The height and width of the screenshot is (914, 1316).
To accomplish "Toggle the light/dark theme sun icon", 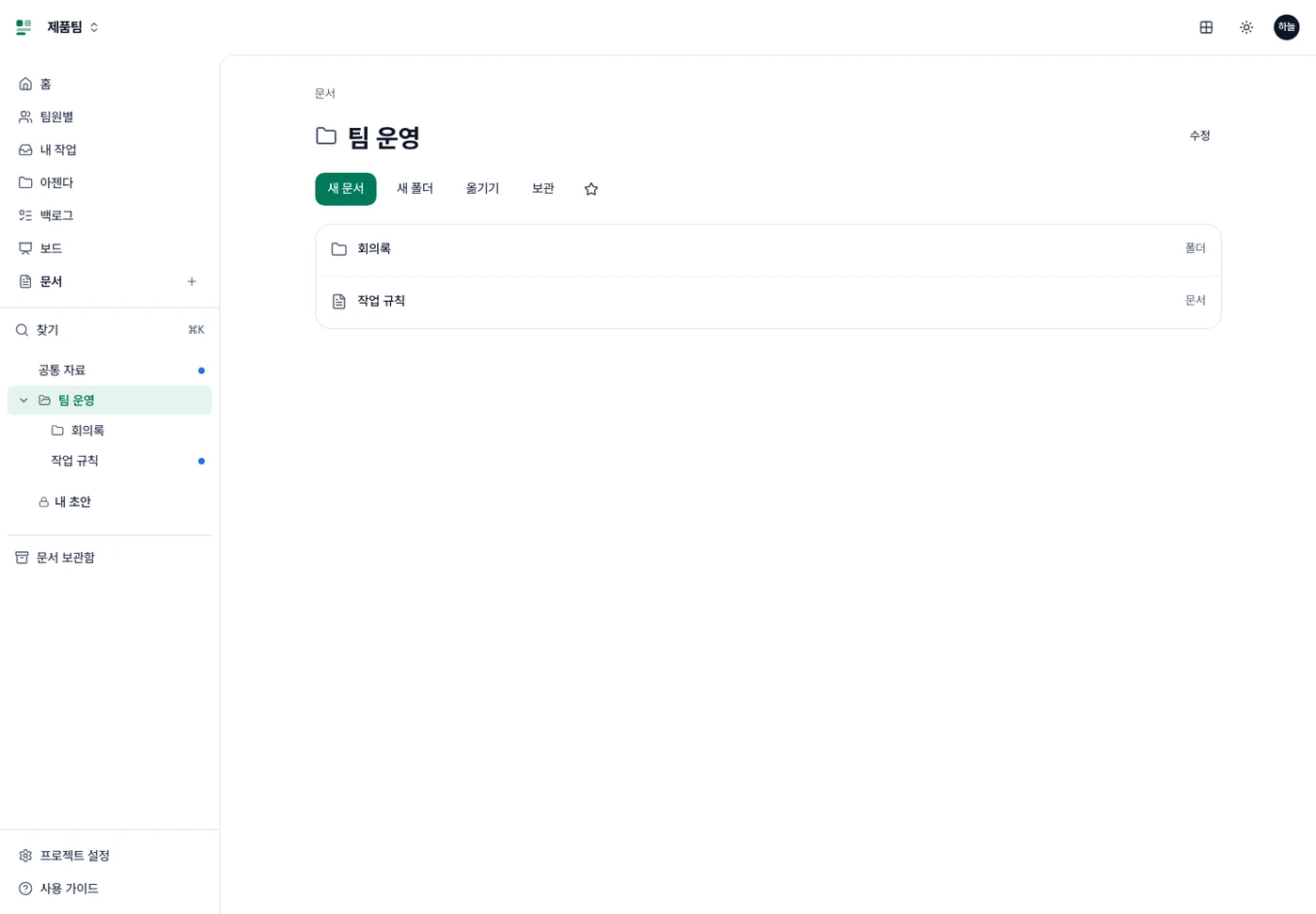I will [x=1246, y=27].
